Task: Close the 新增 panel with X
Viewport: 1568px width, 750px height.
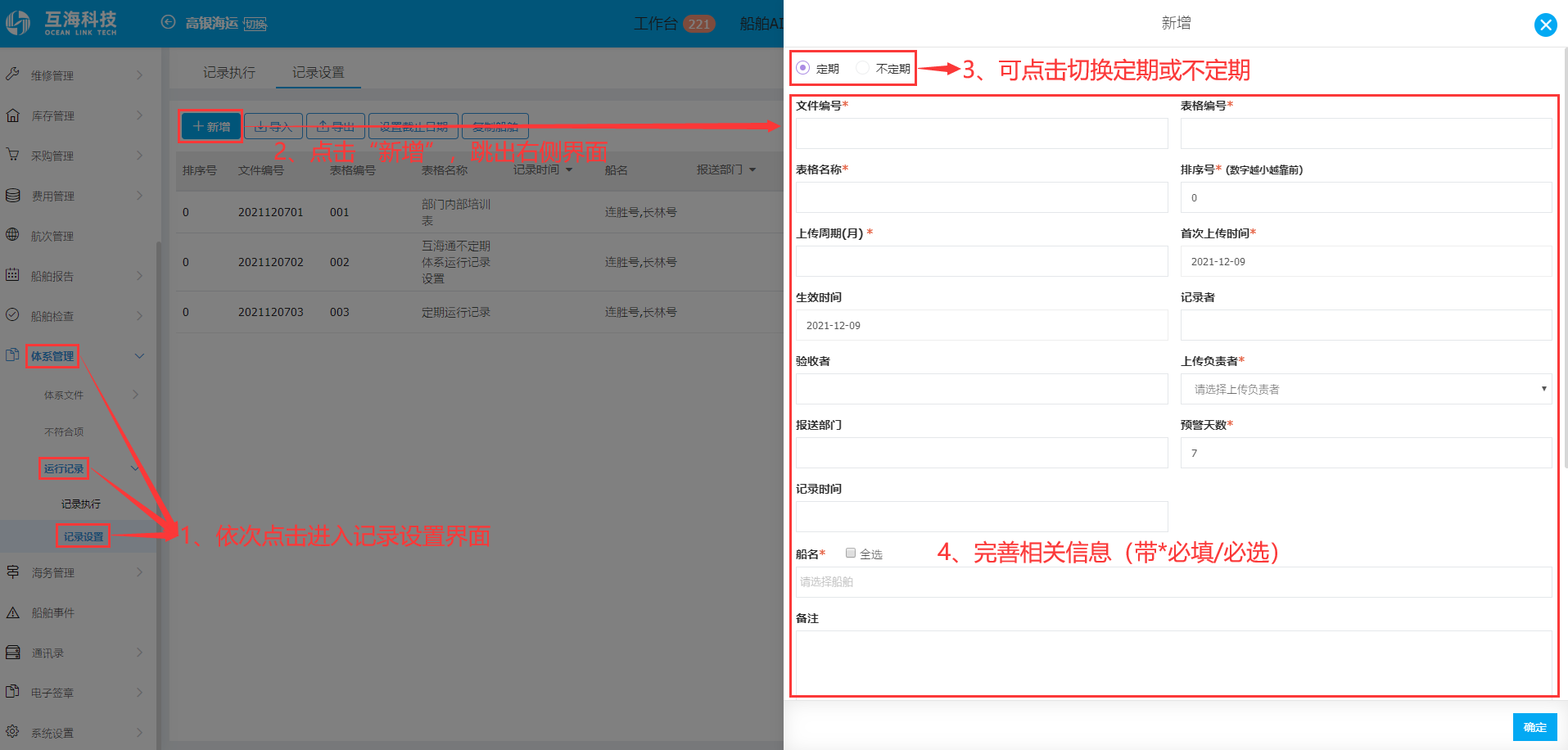Action: [1545, 25]
